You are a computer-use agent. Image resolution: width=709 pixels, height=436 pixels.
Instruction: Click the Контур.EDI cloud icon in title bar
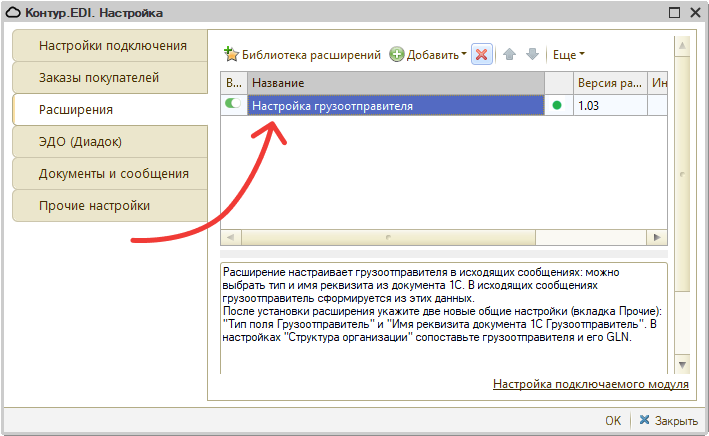coord(14,13)
